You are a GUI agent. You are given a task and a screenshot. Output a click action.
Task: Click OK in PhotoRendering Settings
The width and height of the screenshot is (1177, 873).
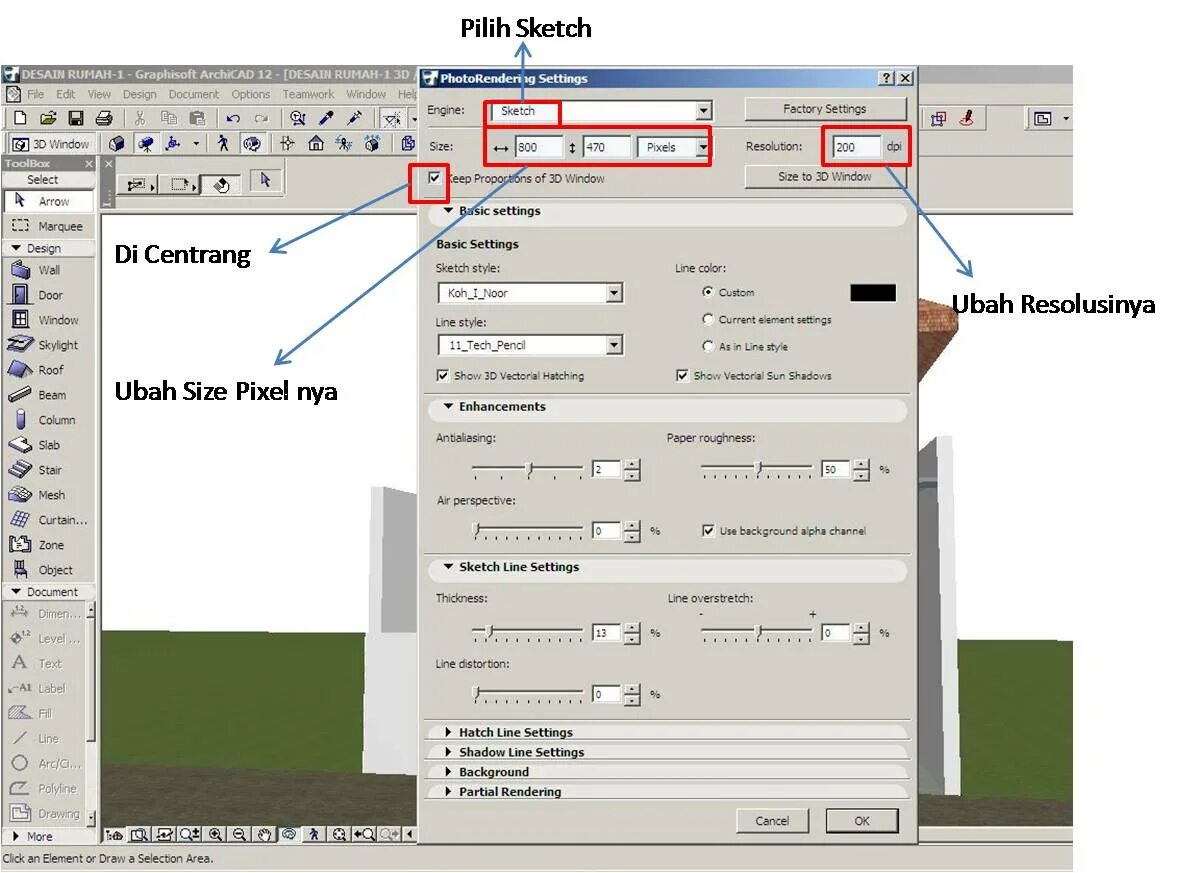tap(862, 820)
